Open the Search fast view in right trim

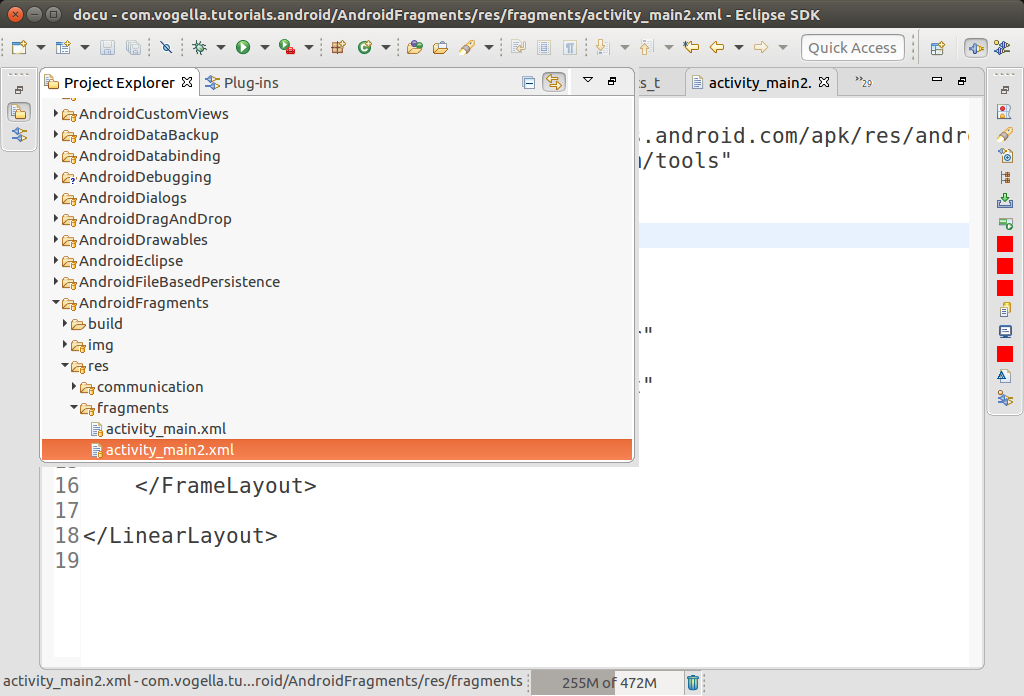click(1005, 134)
